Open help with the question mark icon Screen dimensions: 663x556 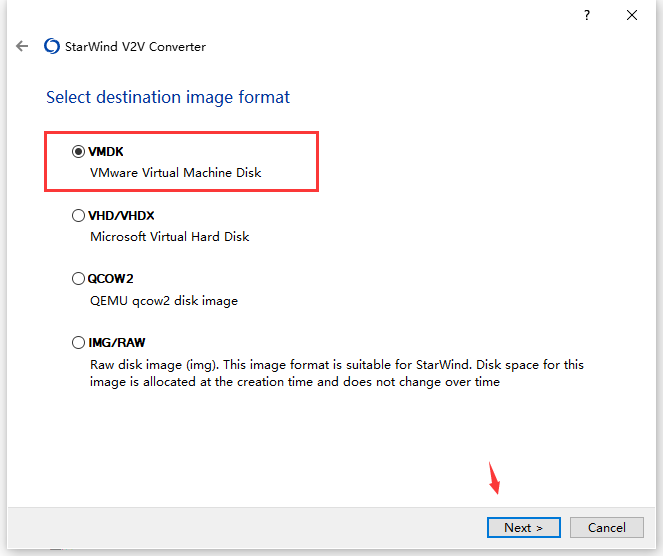point(587,16)
